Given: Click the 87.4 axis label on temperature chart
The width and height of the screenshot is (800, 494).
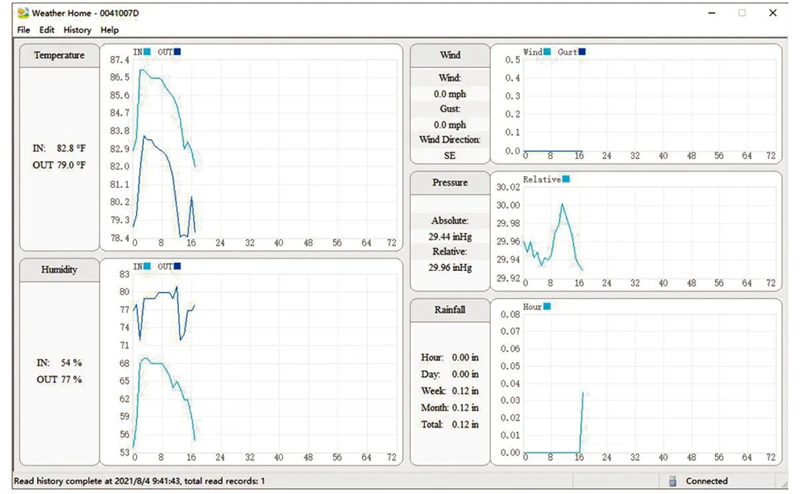Looking at the screenshot, I should point(120,60).
